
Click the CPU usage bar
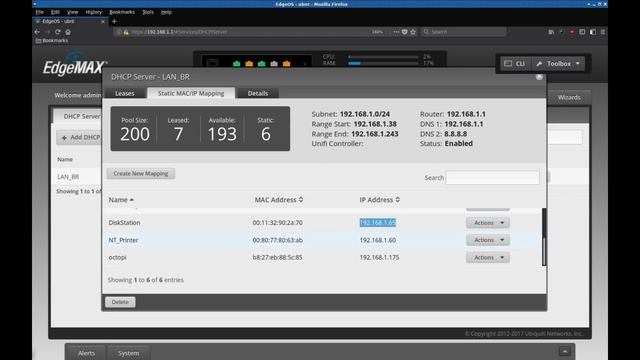pos(384,57)
